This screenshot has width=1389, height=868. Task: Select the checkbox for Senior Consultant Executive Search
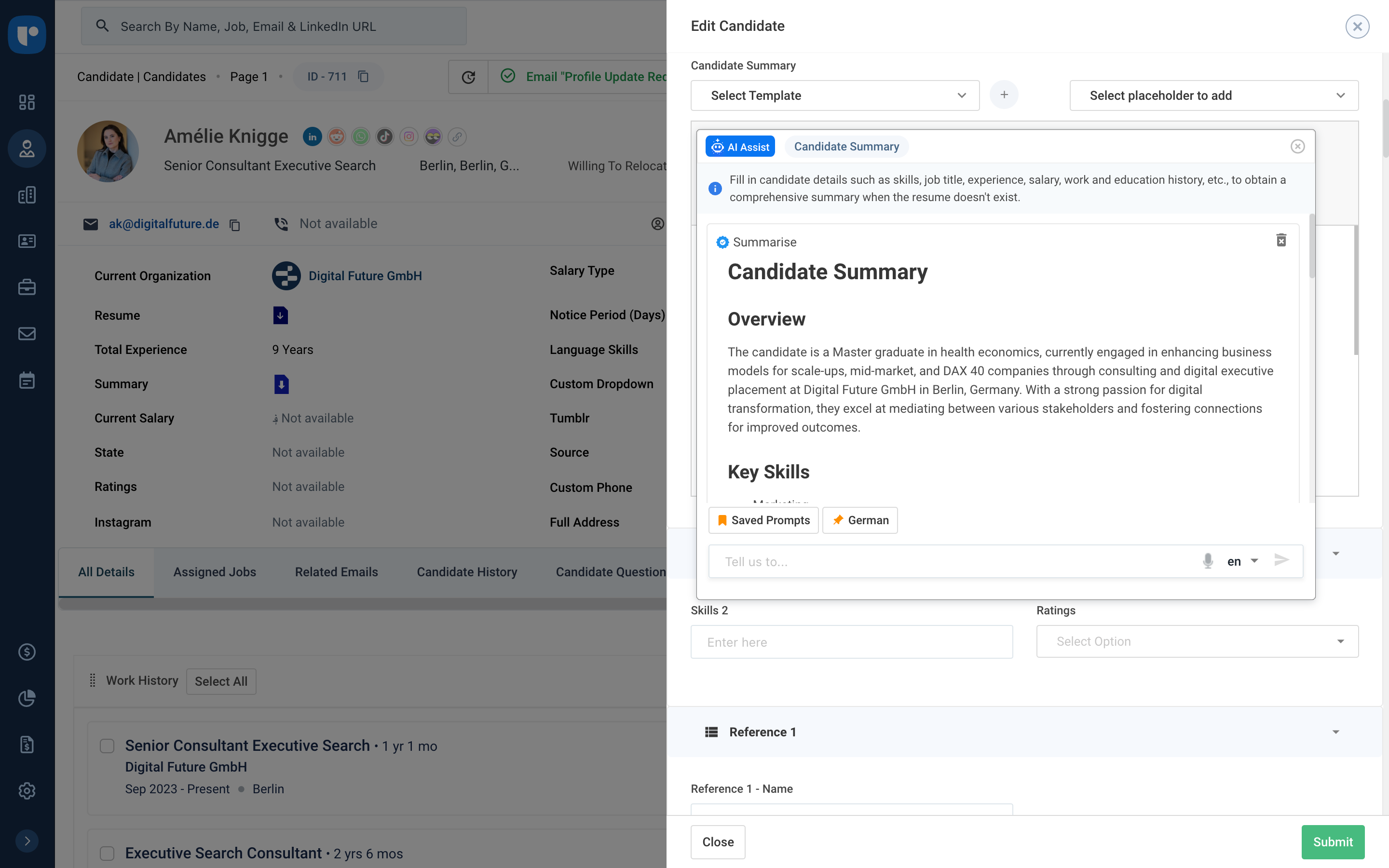pyautogui.click(x=107, y=746)
